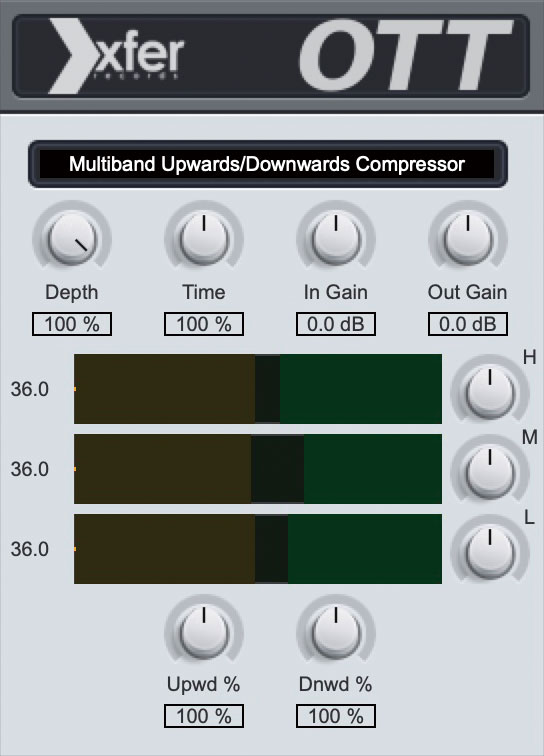Viewport: 544px width, 756px height.
Task: Click the 36.0 value beside mid band
Action: click(30, 469)
